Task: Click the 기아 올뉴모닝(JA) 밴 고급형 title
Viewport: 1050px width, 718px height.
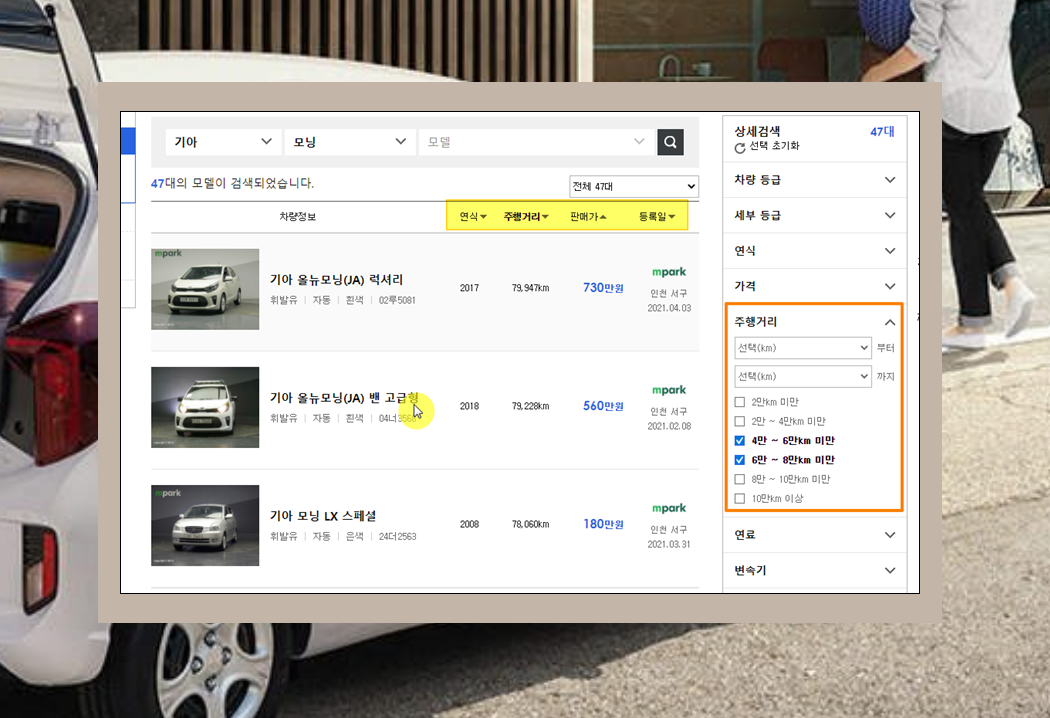Action: coord(344,398)
